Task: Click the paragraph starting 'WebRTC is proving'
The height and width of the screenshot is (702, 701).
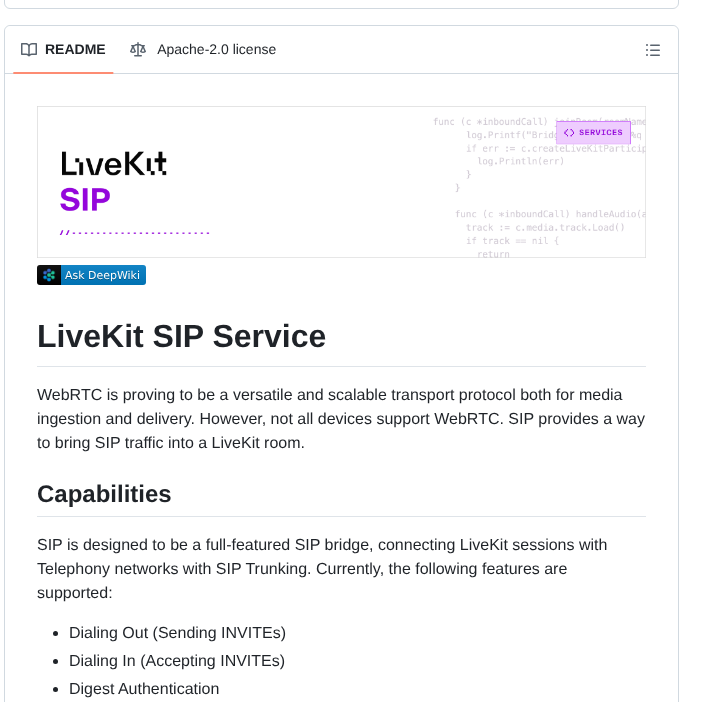Action: pyautogui.click(x=341, y=419)
